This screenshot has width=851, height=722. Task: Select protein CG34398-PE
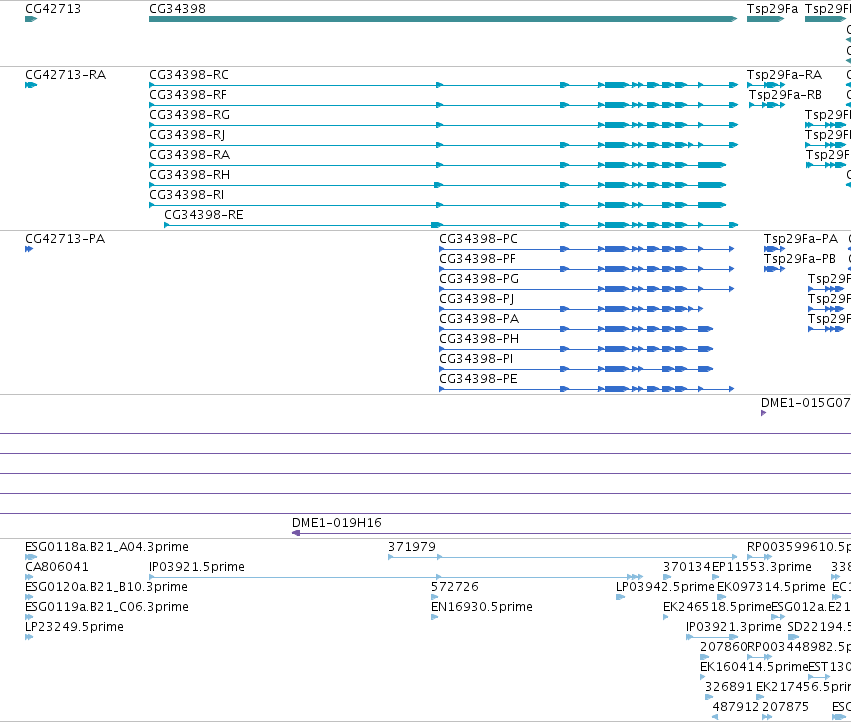point(478,379)
